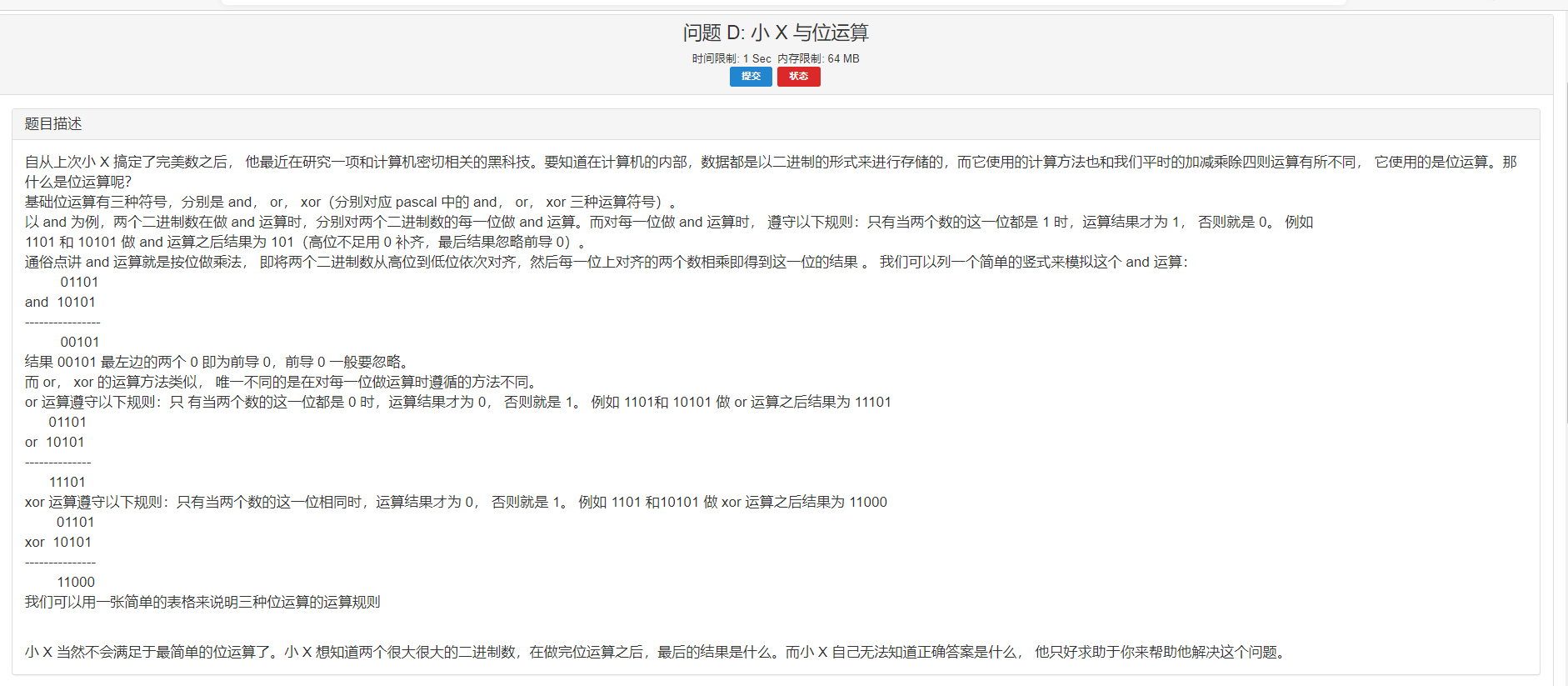The image size is (1568, 686).
Task: Click the sentence starting 以 and 为例
Action: coord(669,222)
